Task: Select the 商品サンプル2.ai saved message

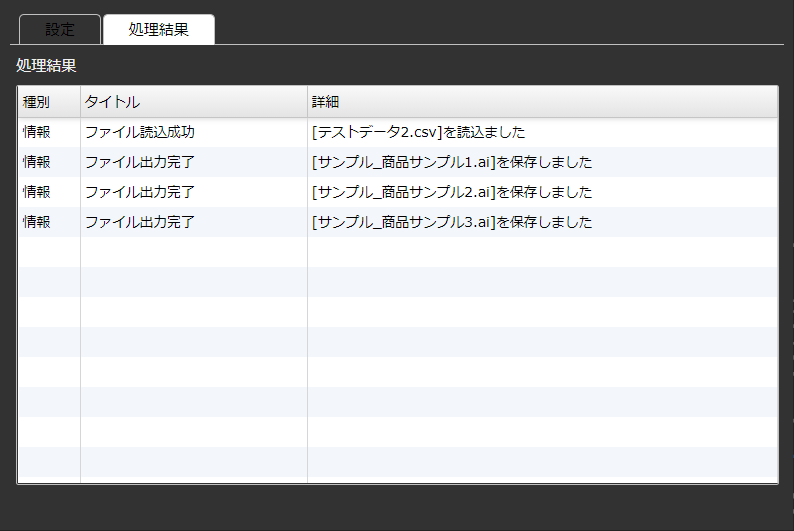Action: click(542, 192)
